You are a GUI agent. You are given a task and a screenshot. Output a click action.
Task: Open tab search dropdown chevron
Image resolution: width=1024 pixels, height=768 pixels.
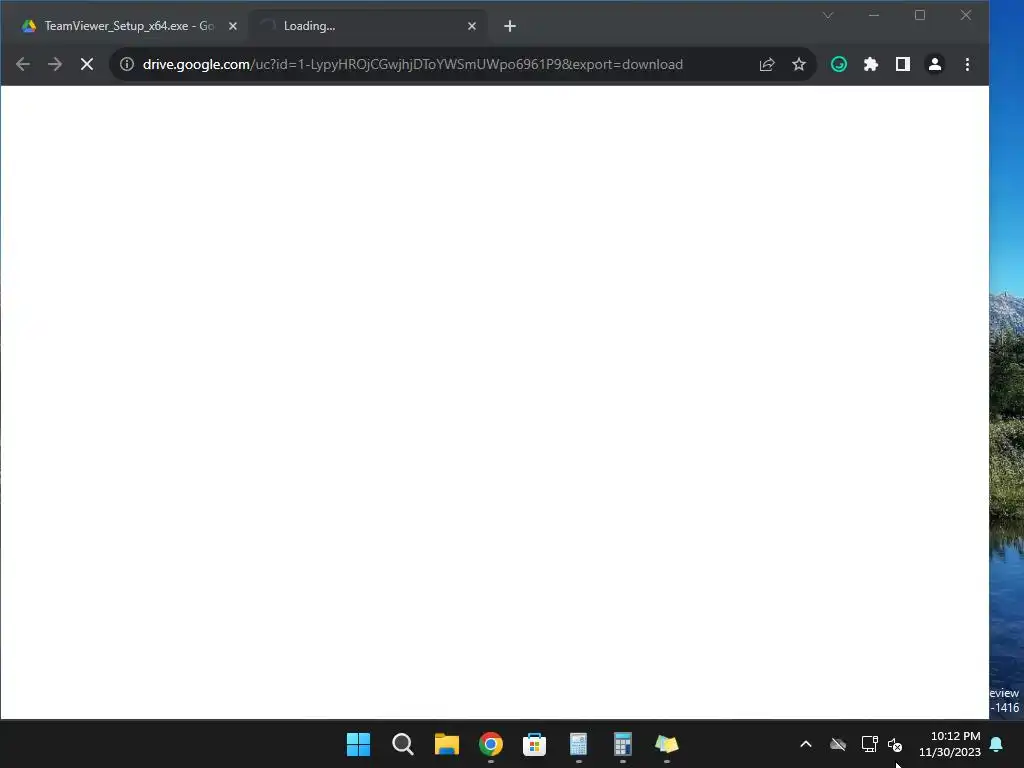[x=828, y=15]
